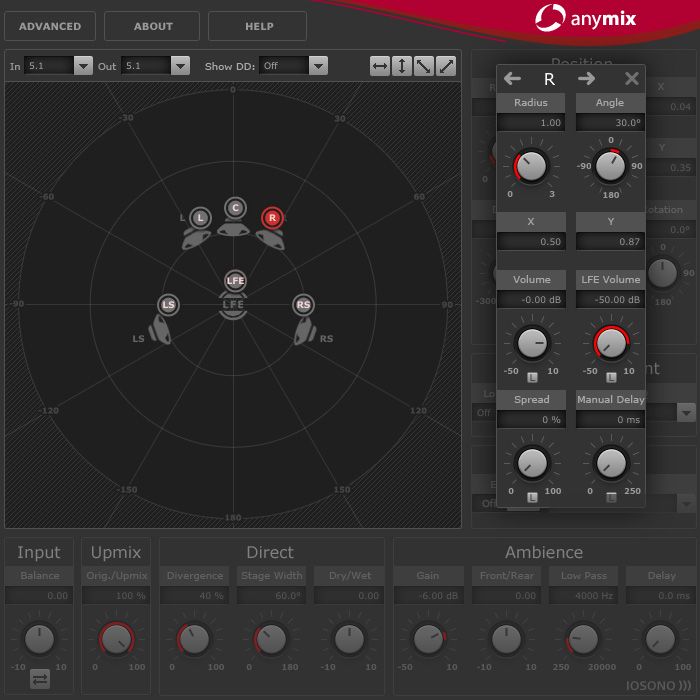Select the red R speaker node
The width and height of the screenshot is (700, 700).
point(270,217)
